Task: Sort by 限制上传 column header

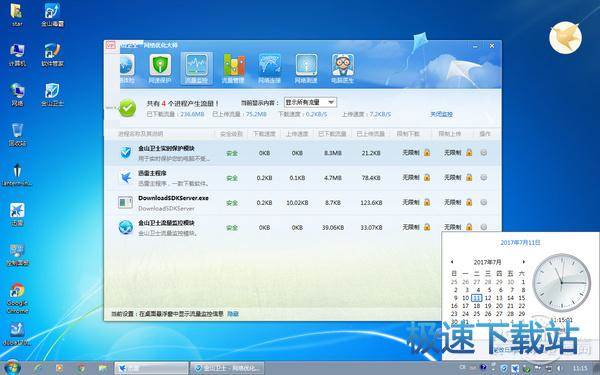Action: 449,134
